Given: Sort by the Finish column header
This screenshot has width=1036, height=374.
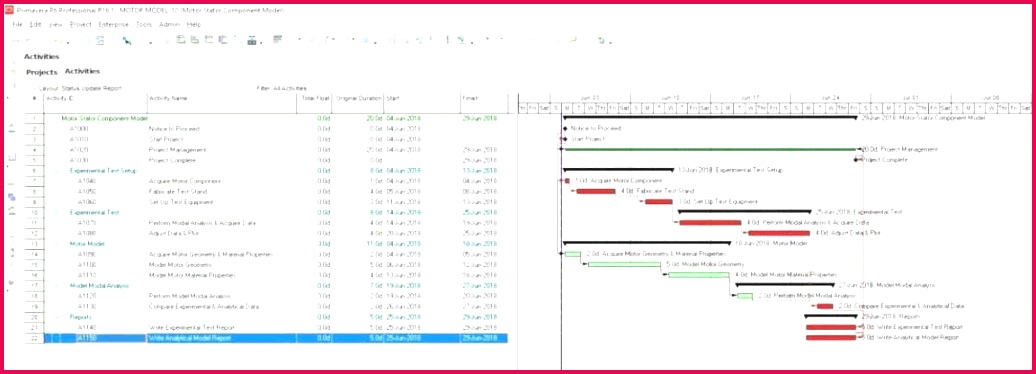Looking at the screenshot, I should tap(484, 99).
